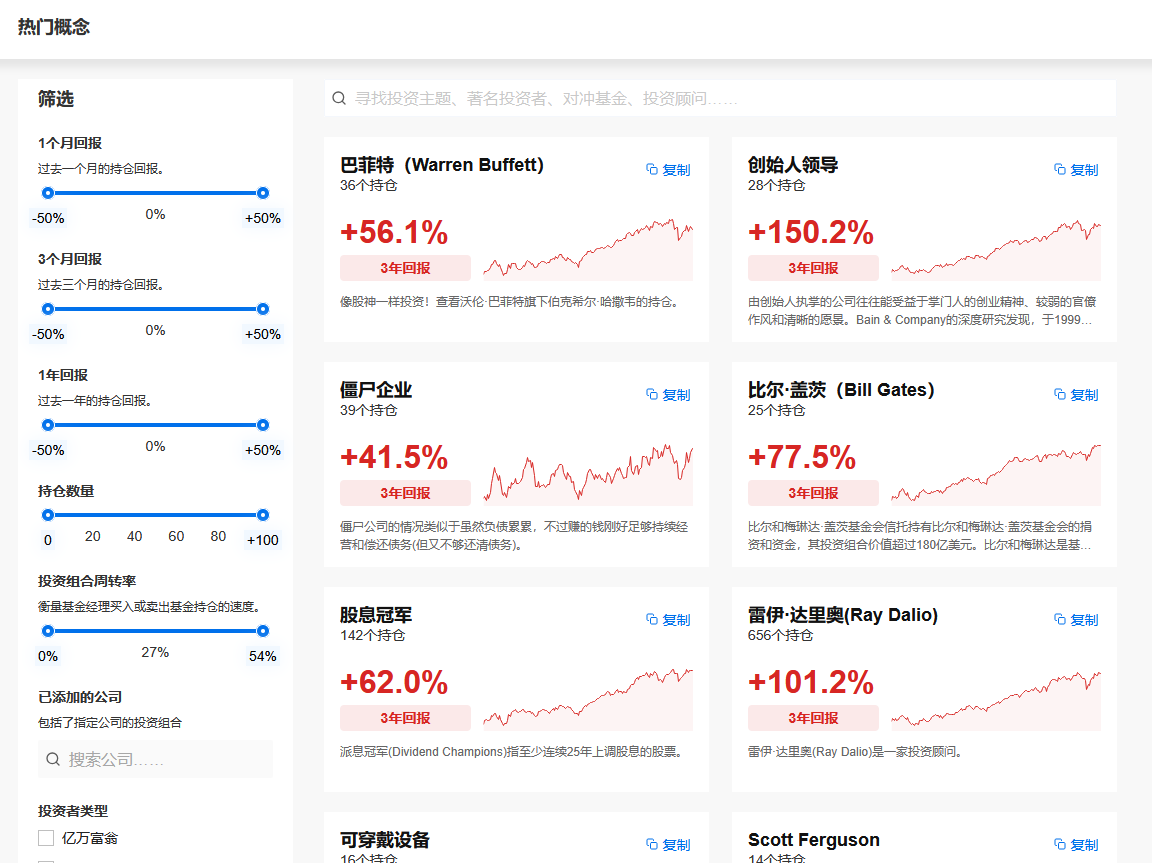Screen dimensions: 1152x863
Task: Click the 创始人领导 performance chart
Action: (x=996, y=249)
